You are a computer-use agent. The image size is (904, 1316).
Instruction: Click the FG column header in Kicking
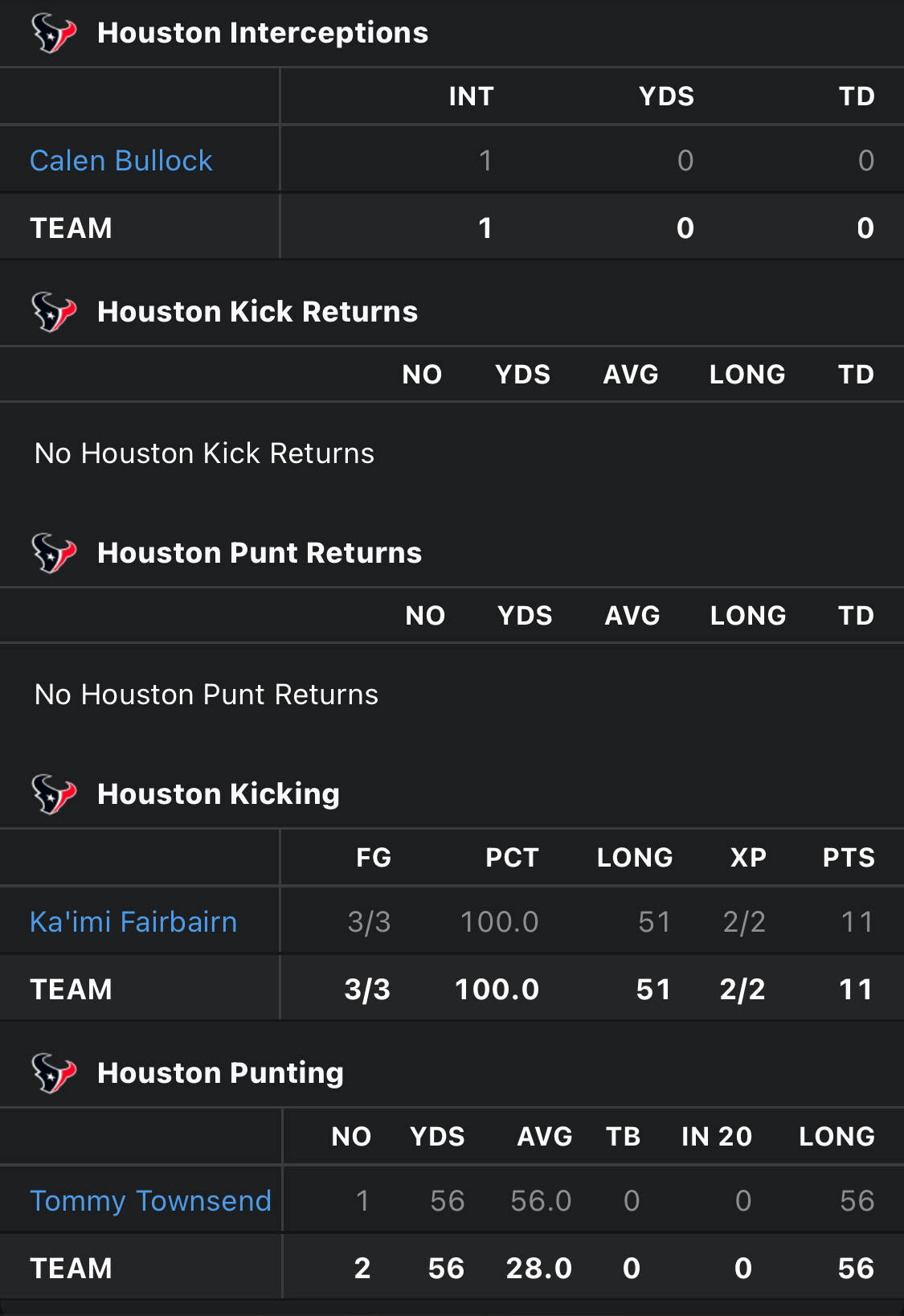tap(374, 858)
